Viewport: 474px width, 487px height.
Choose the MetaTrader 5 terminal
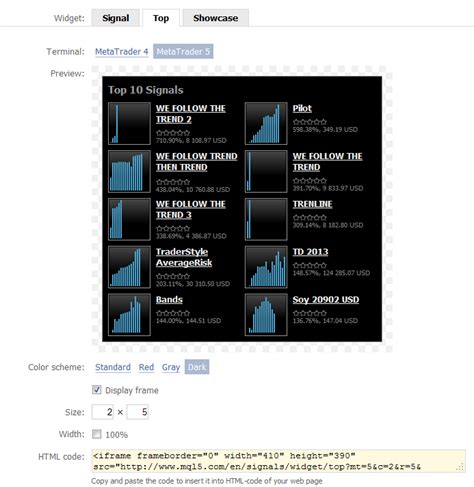tap(183, 52)
